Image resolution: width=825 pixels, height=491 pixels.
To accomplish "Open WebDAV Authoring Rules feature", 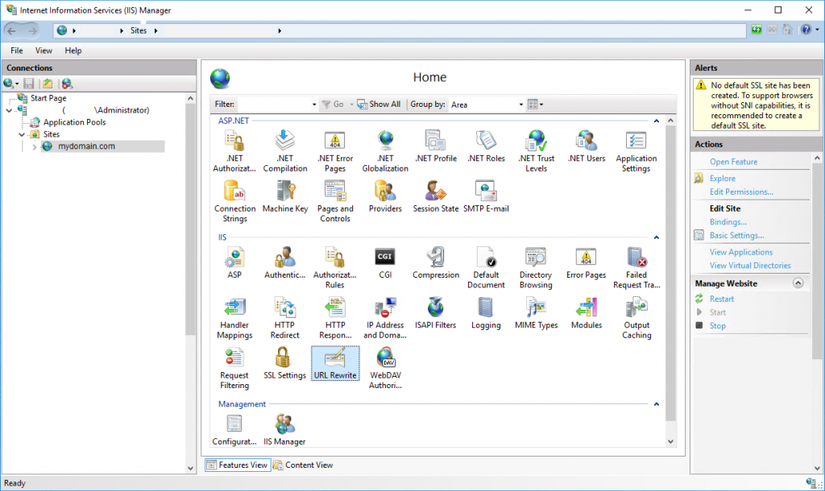I will coord(385,368).
